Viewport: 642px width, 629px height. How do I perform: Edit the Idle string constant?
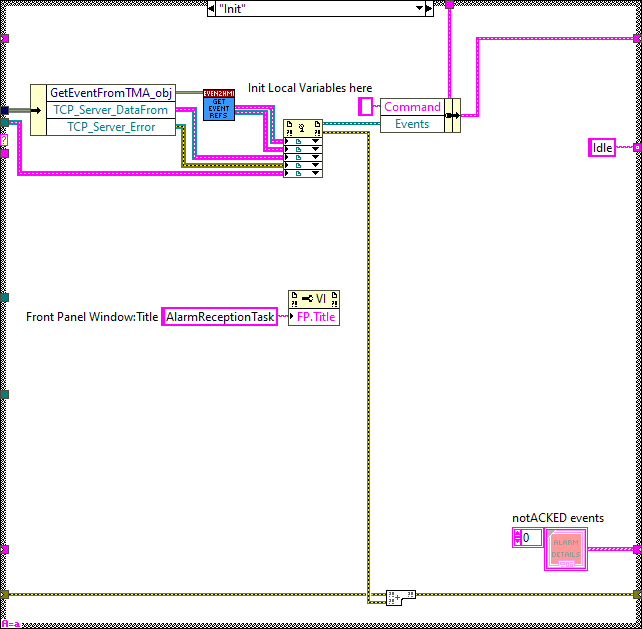[x=602, y=147]
